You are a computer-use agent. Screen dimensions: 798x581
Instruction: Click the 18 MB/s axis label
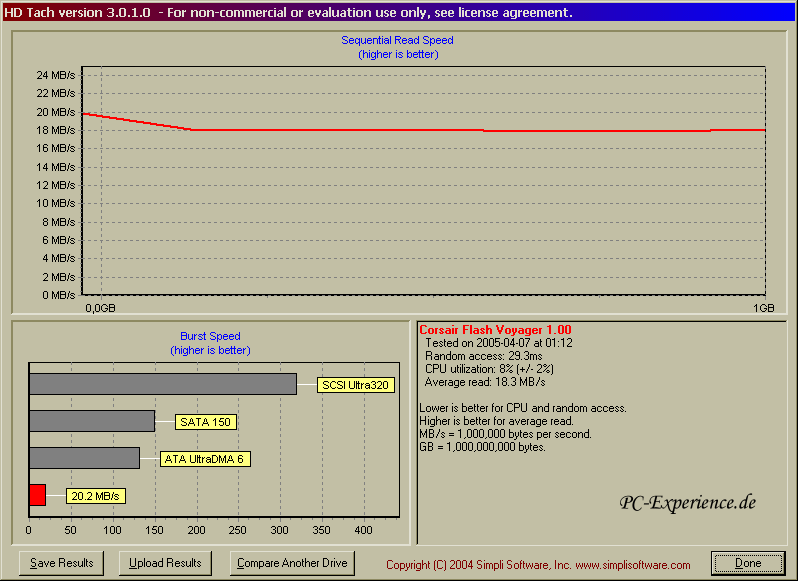point(55,130)
